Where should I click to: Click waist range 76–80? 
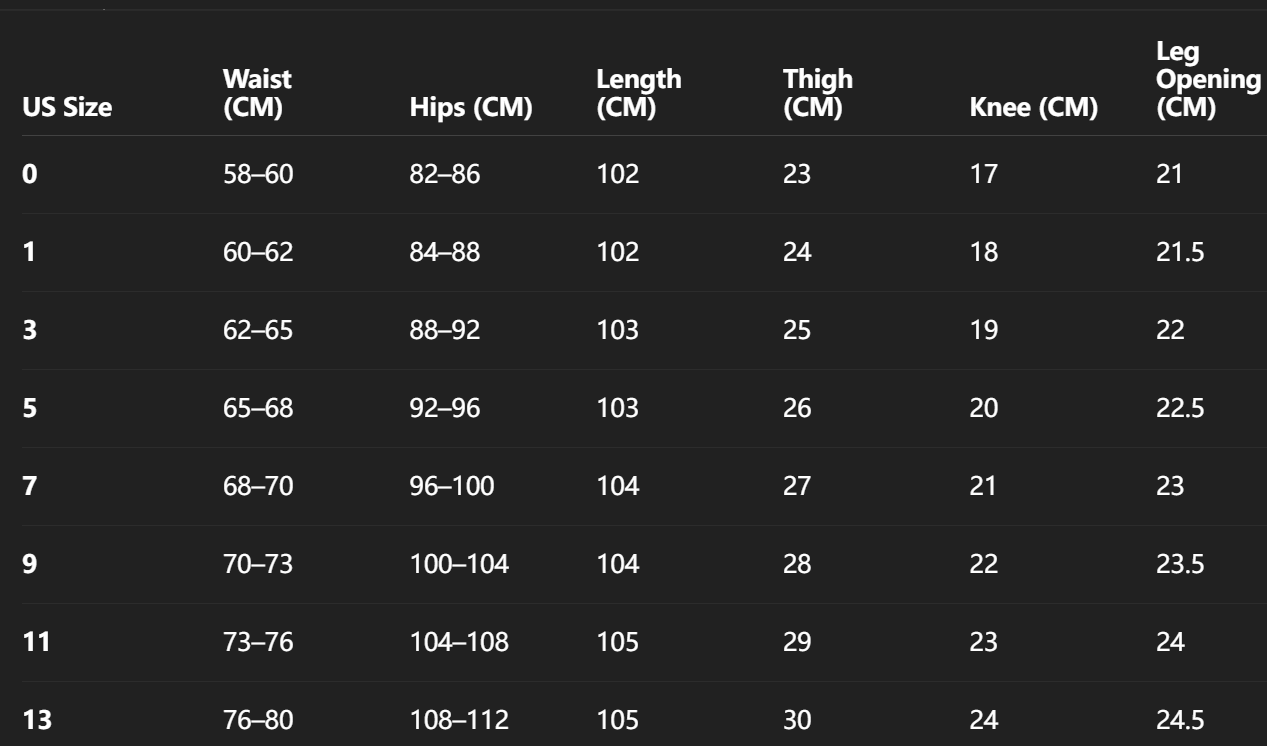point(258,720)
